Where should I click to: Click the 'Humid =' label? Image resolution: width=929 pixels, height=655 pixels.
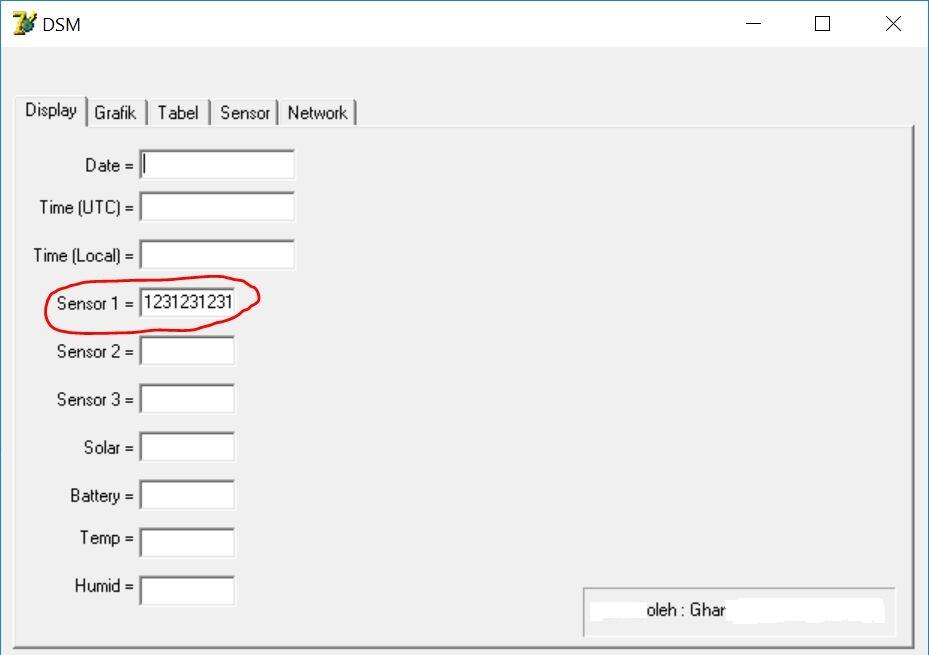[104, 586]
